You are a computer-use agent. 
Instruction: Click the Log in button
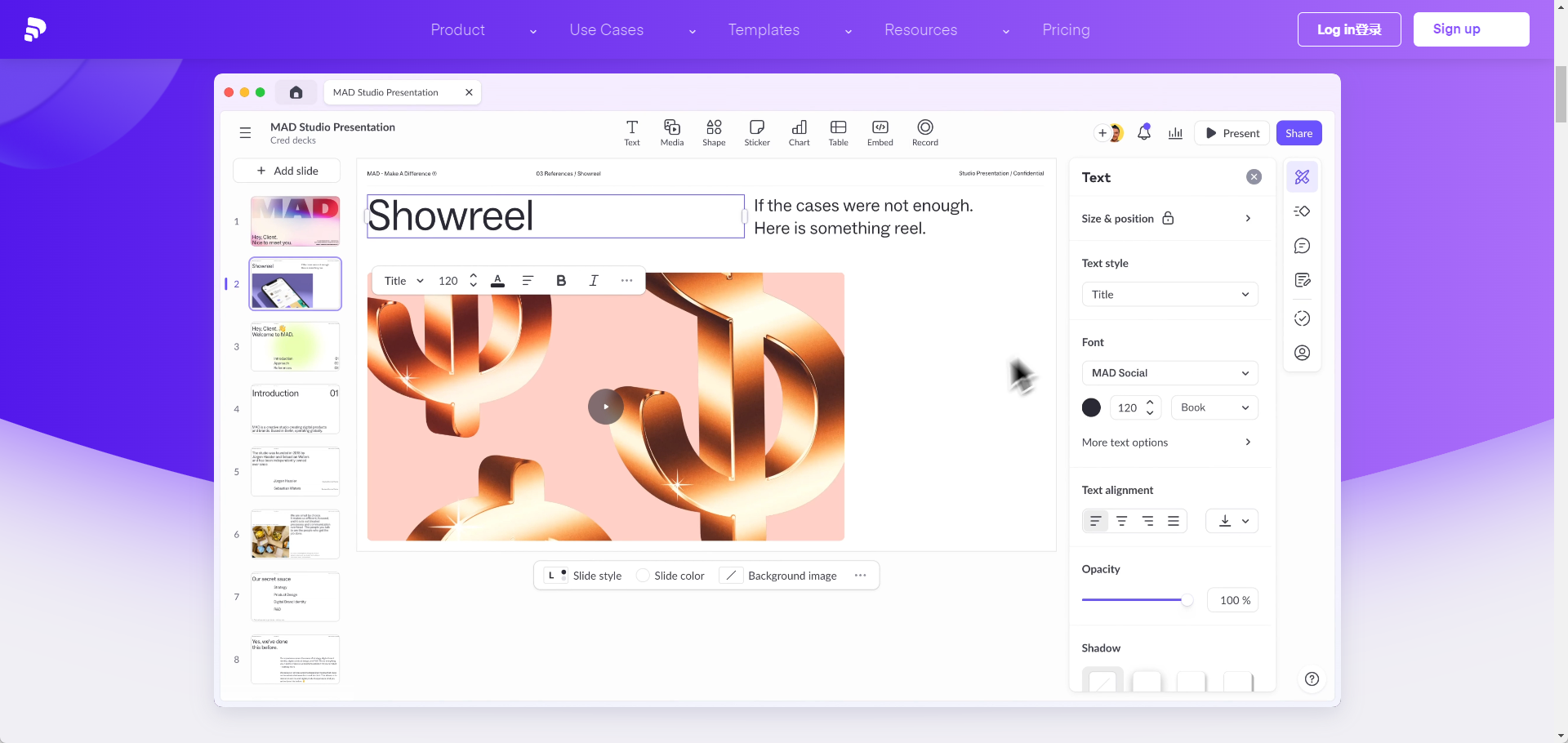point(1349,29)
